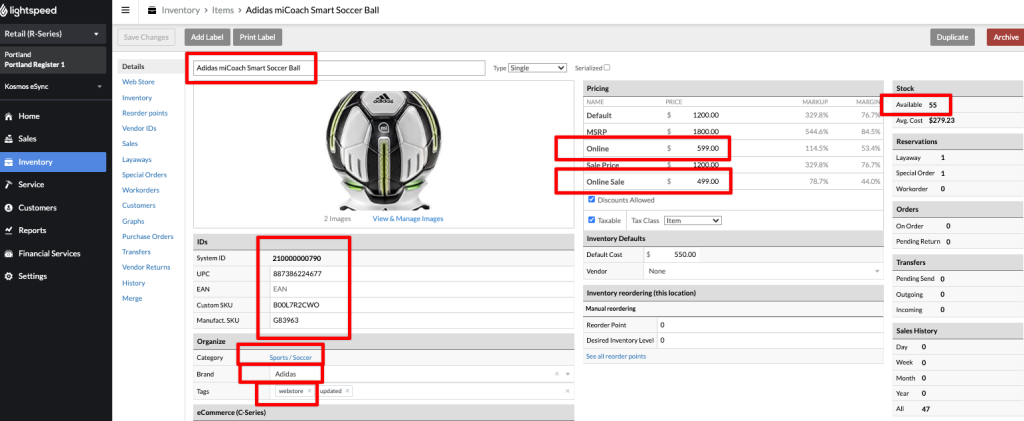
Task: Click the Service wrench icon
Action: point(8,185)
